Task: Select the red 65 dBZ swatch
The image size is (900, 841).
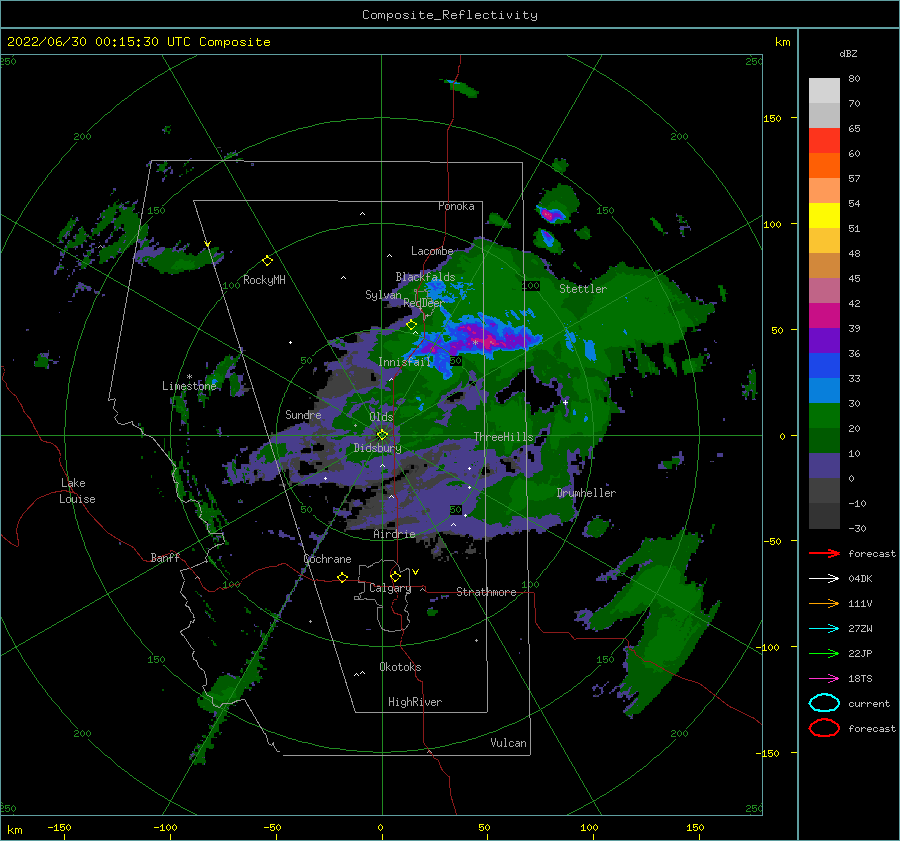Action: (824, 140)
